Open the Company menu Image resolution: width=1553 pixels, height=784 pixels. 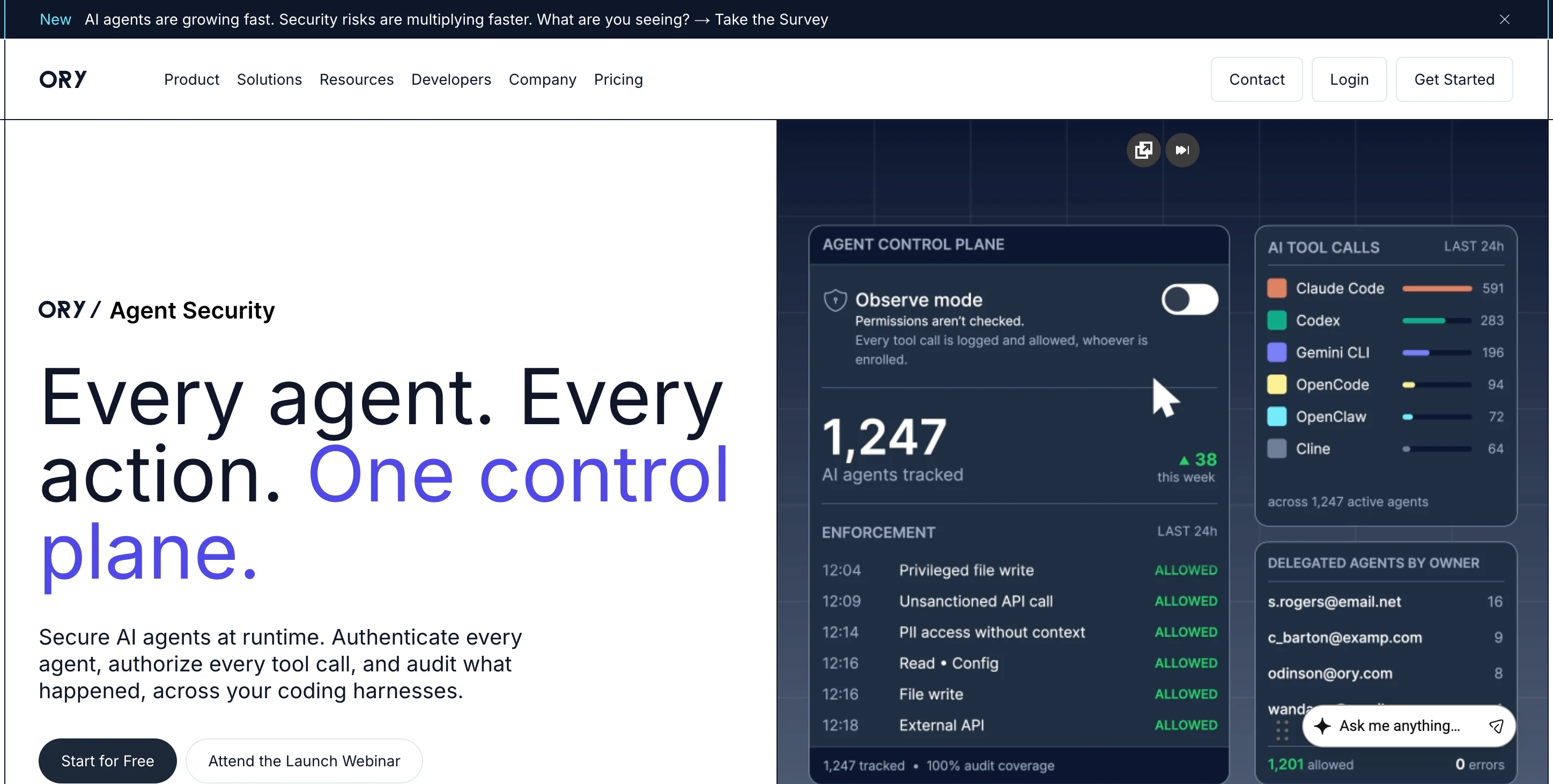pyautogui.click(x=542, y=79)
